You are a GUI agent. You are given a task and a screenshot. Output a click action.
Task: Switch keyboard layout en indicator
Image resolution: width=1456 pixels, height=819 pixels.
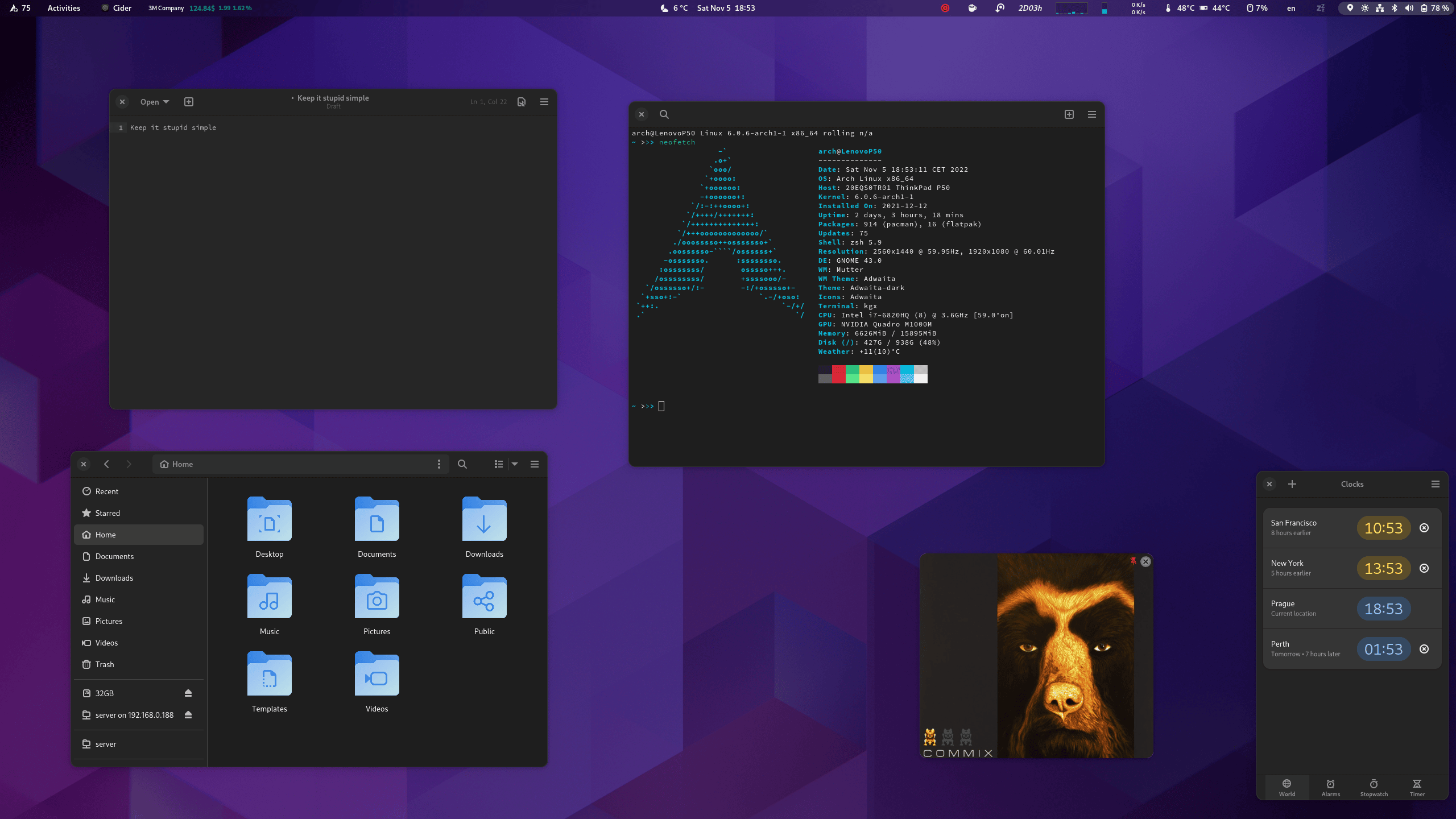1291,8
